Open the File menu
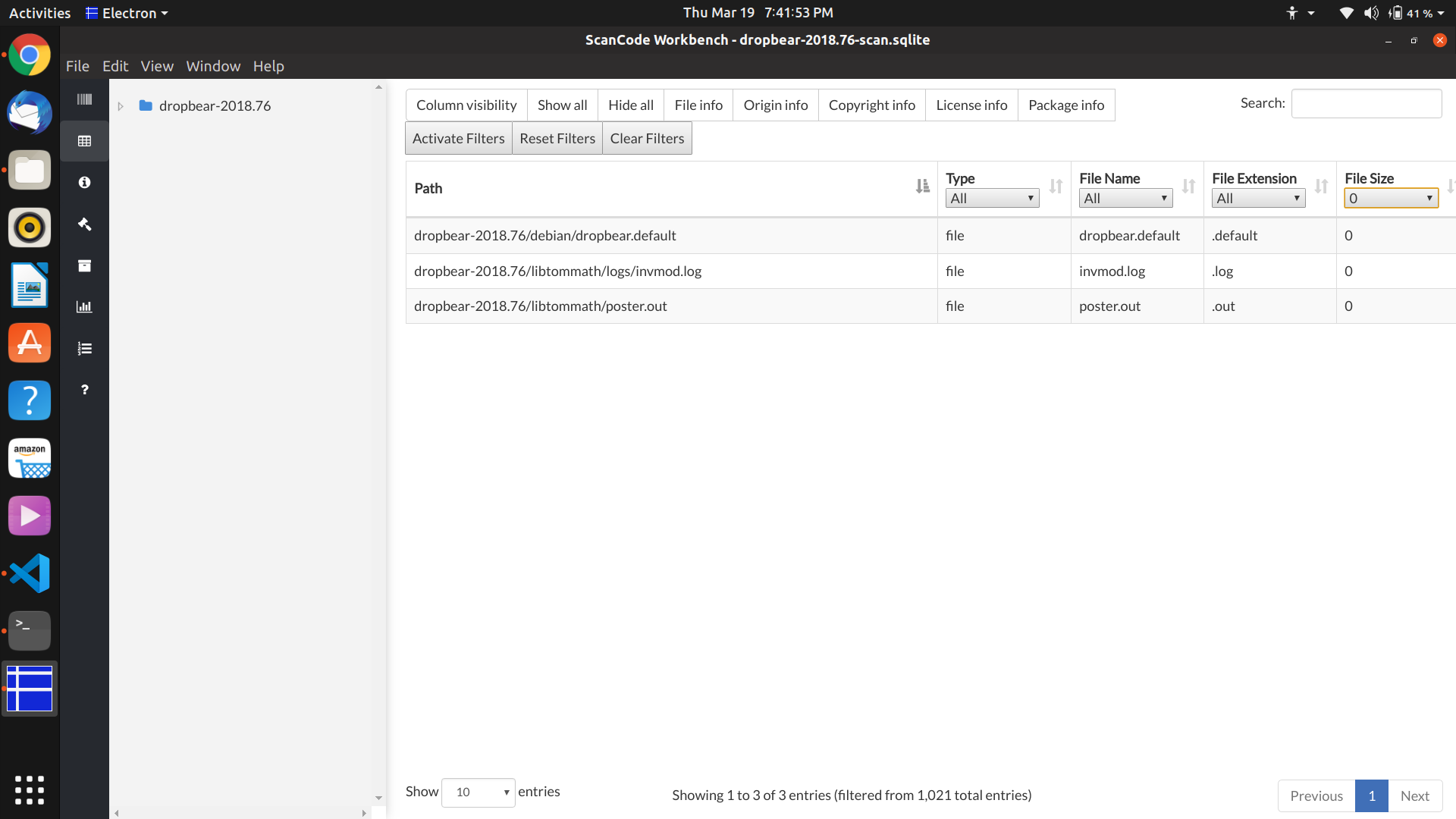 click(x=77, y=66)
